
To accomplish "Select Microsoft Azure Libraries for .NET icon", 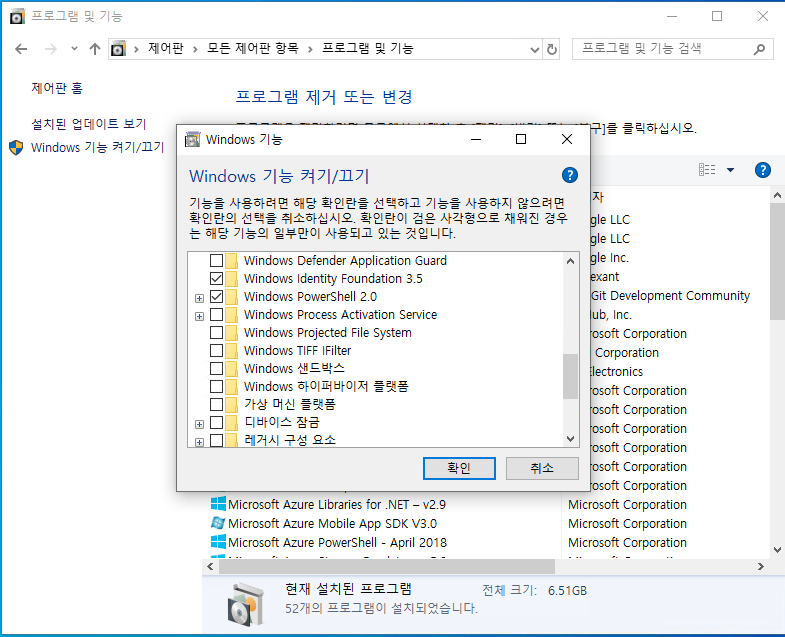I will 218,504.
